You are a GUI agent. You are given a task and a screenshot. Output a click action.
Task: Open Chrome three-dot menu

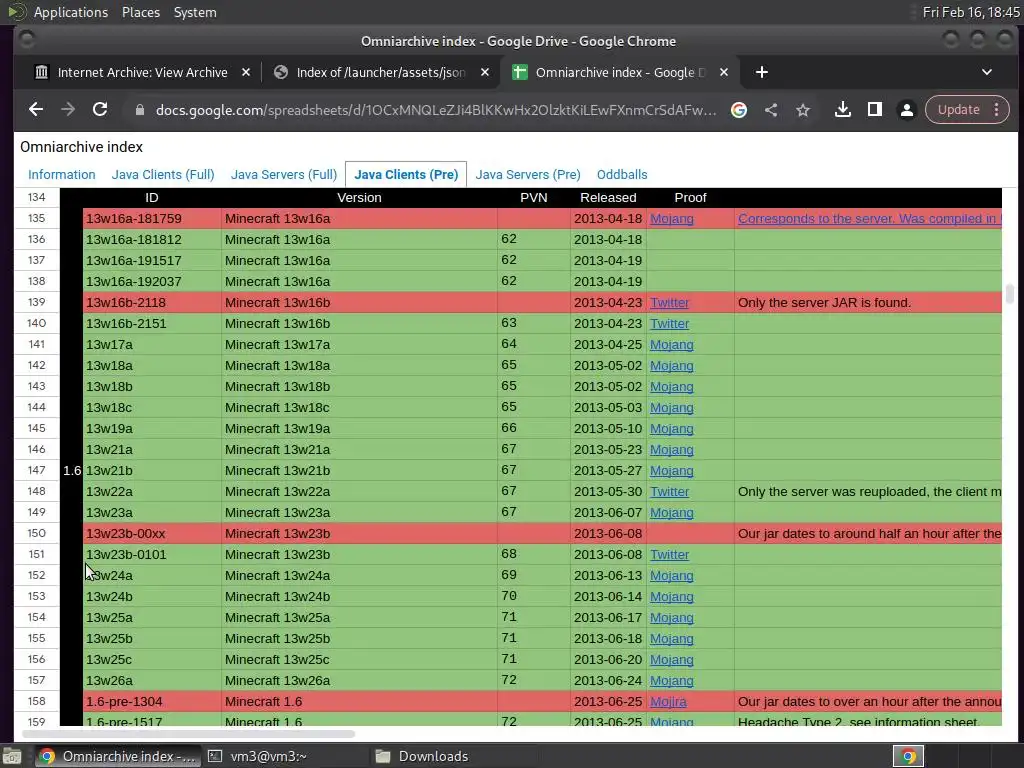click(x=997, y=110)
